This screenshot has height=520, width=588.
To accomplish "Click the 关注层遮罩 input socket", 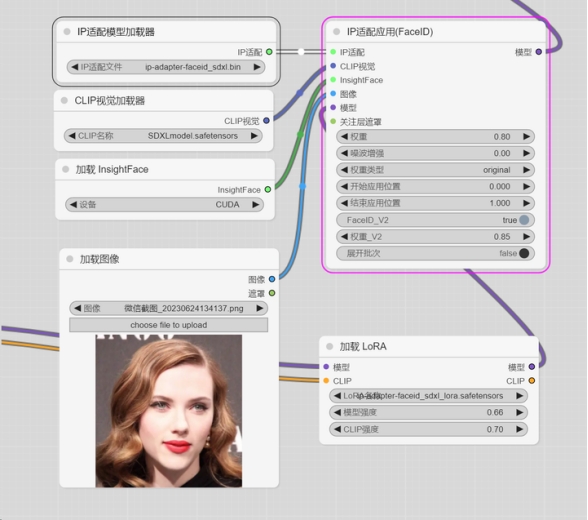I will coord(333,121).
